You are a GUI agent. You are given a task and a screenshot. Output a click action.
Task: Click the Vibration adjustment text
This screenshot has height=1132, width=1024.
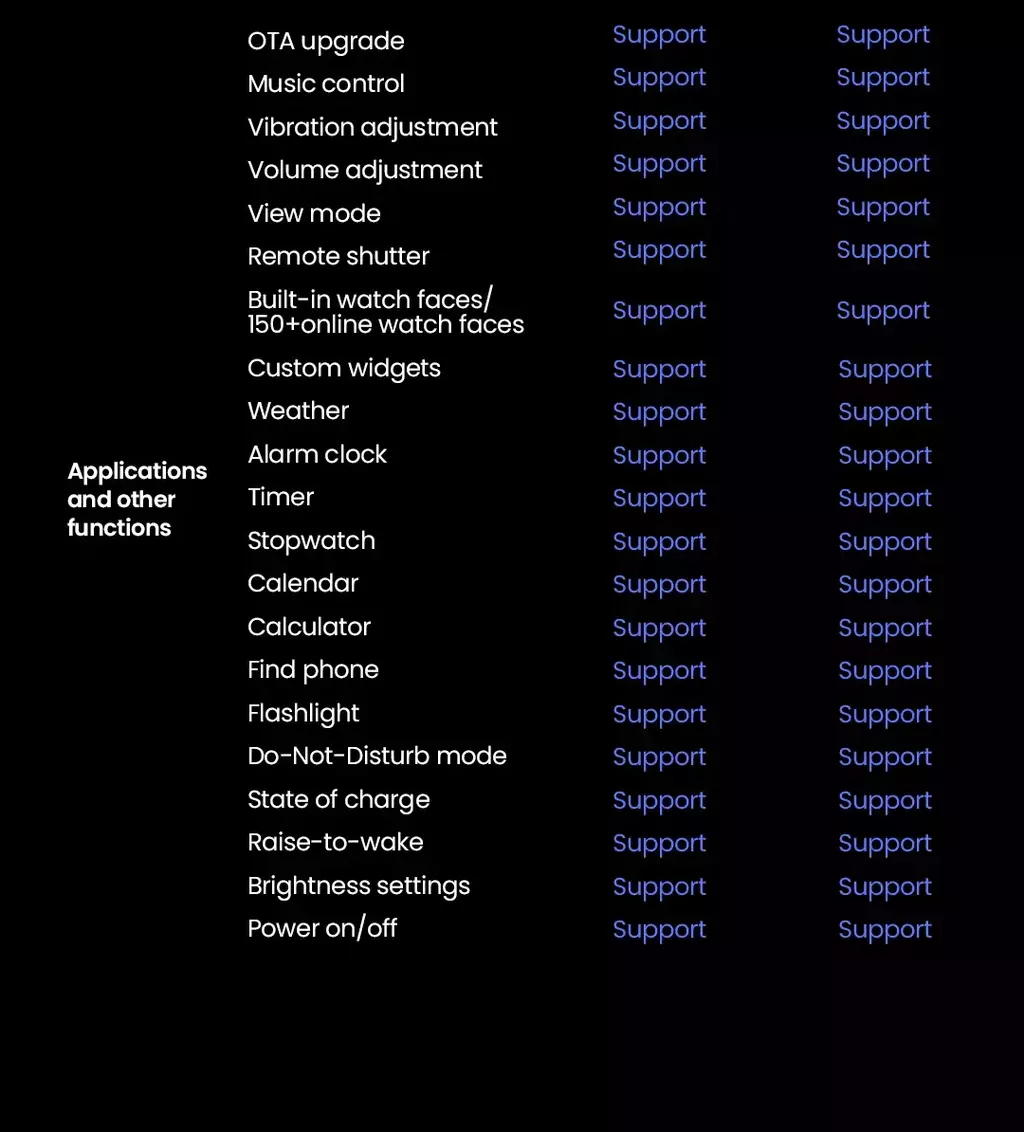tap(372, 128)
